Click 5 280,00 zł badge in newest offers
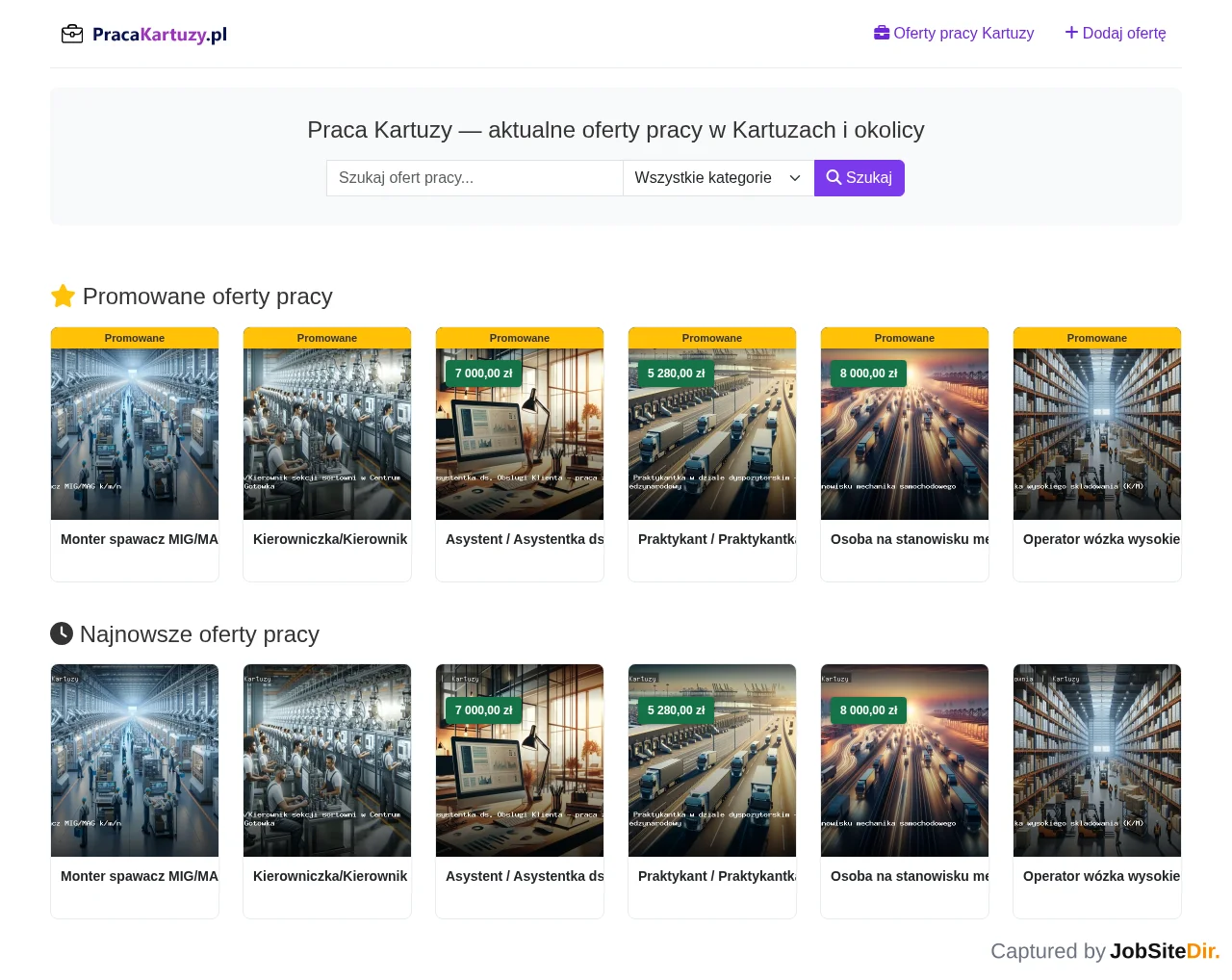1232x980 pixels. click(x=677, y=710)
